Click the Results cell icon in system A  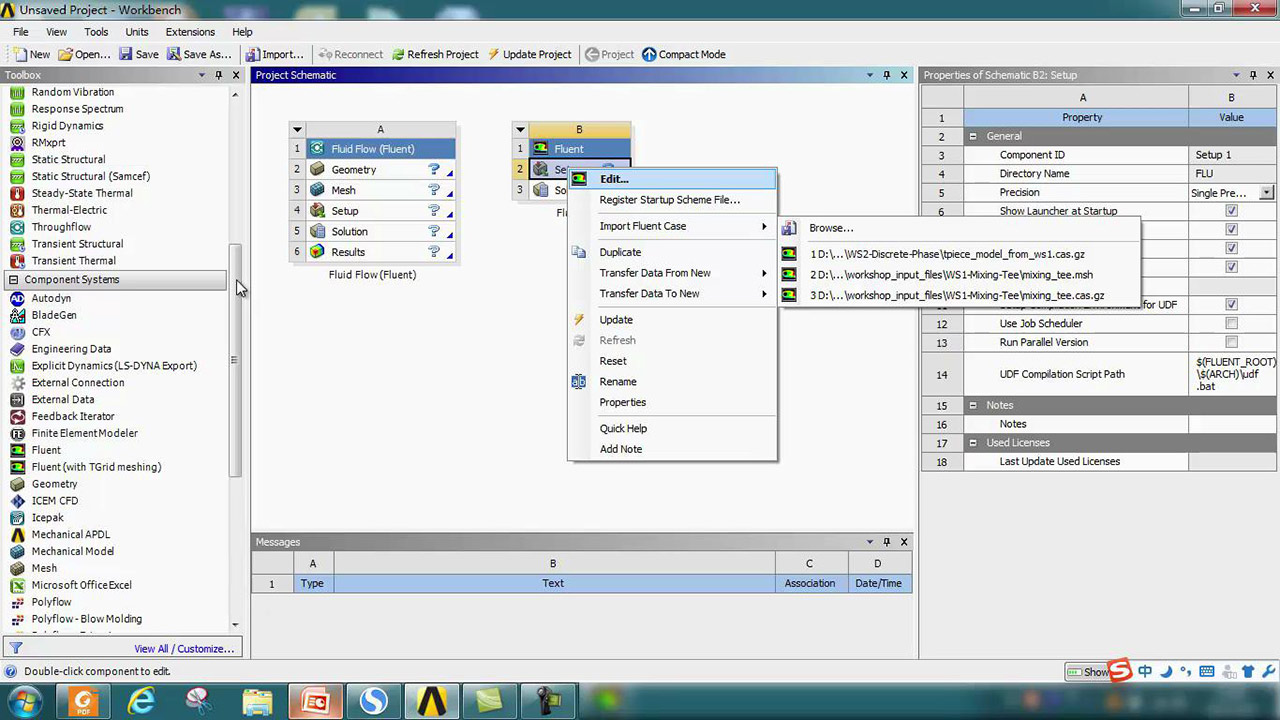317,252
